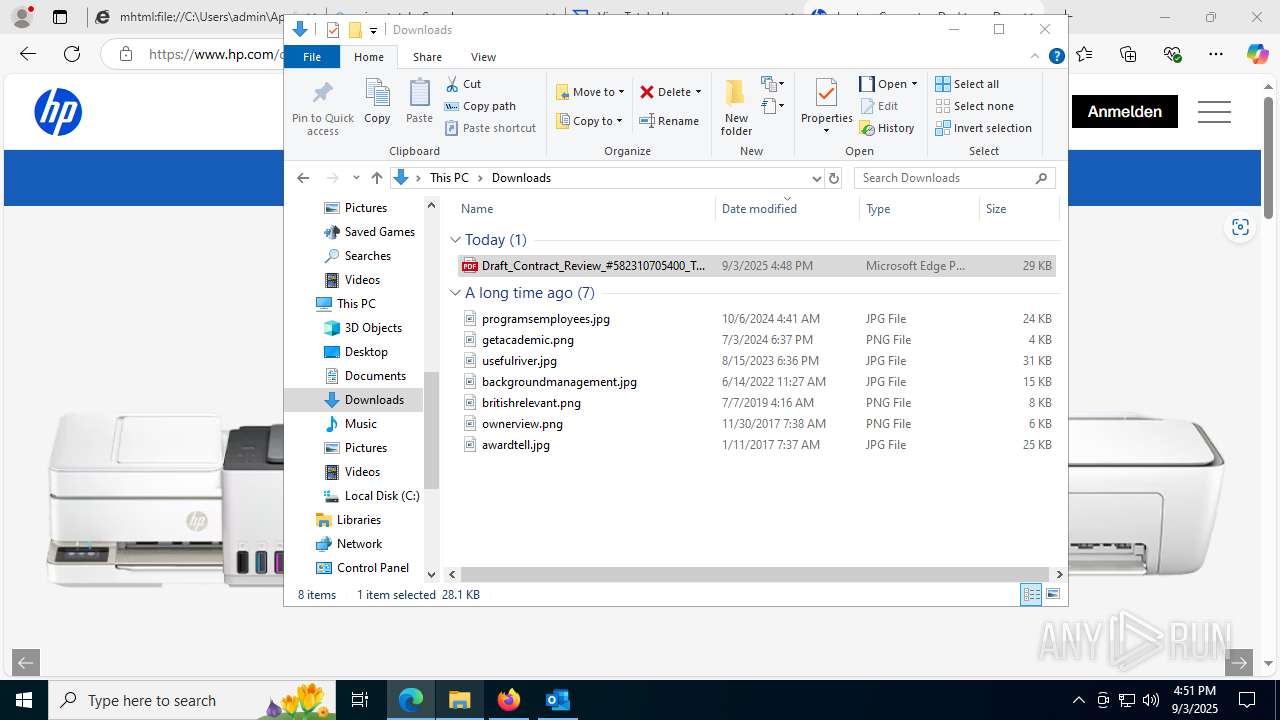This screenshot has width=1280, height=720.
Task: Click Select all
Action: (x=967, y=84)
